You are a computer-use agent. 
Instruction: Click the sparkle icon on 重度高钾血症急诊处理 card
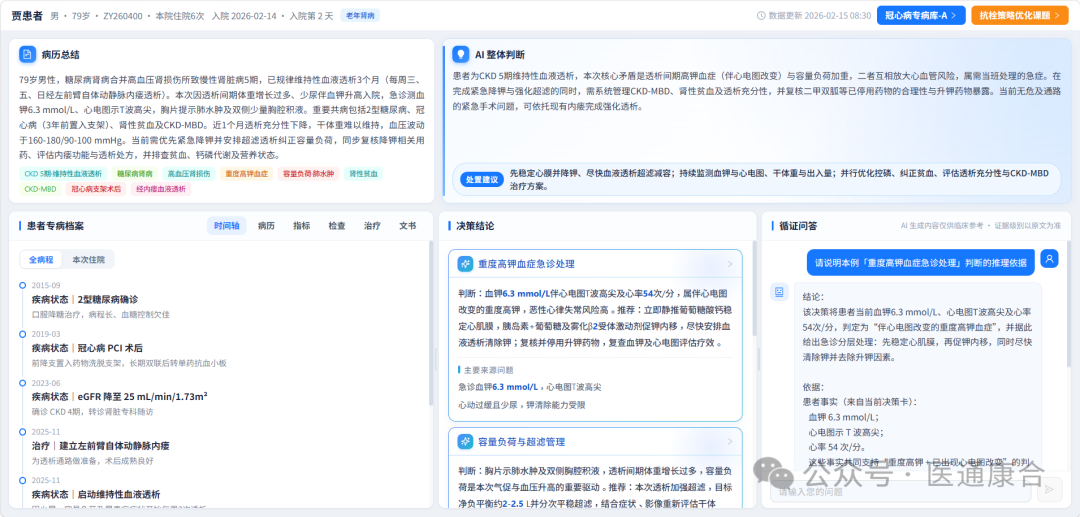point(466,264)
